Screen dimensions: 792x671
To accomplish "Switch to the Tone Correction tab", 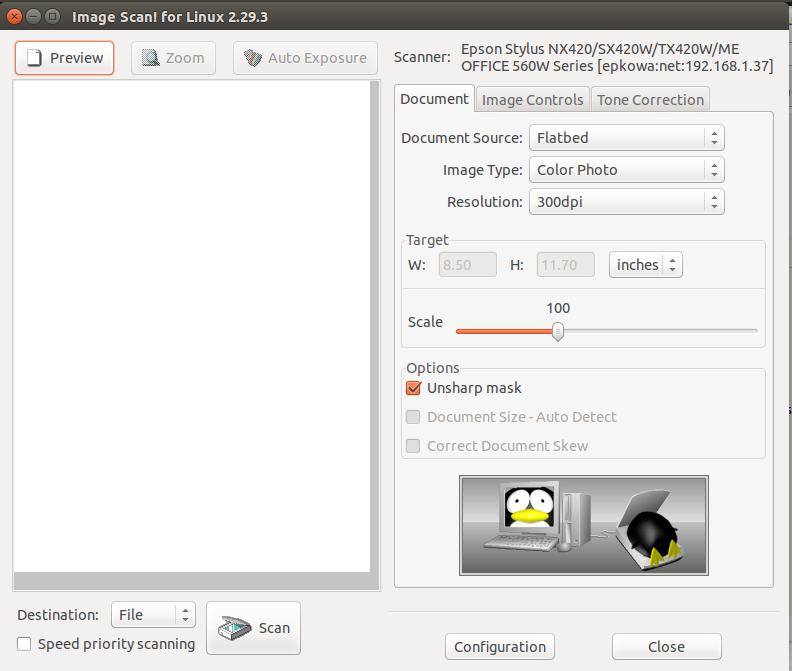I will [650, 100].
